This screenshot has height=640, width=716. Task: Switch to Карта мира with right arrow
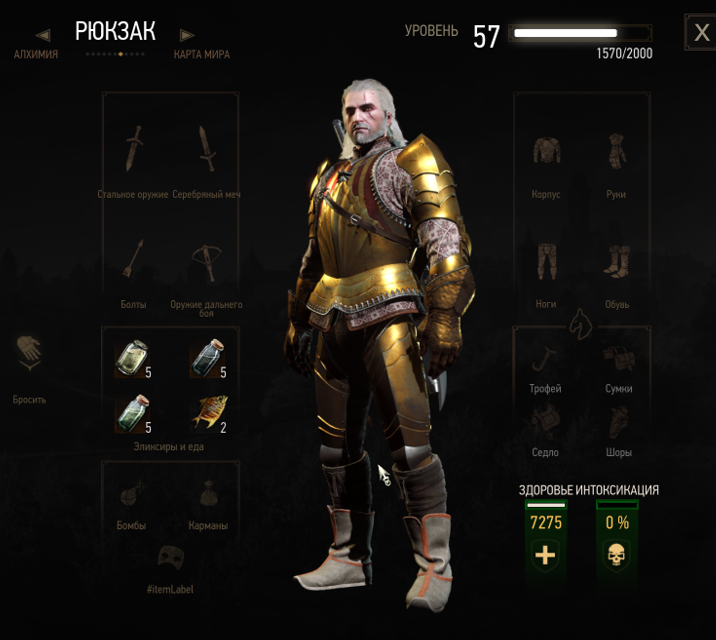(187, 35)
